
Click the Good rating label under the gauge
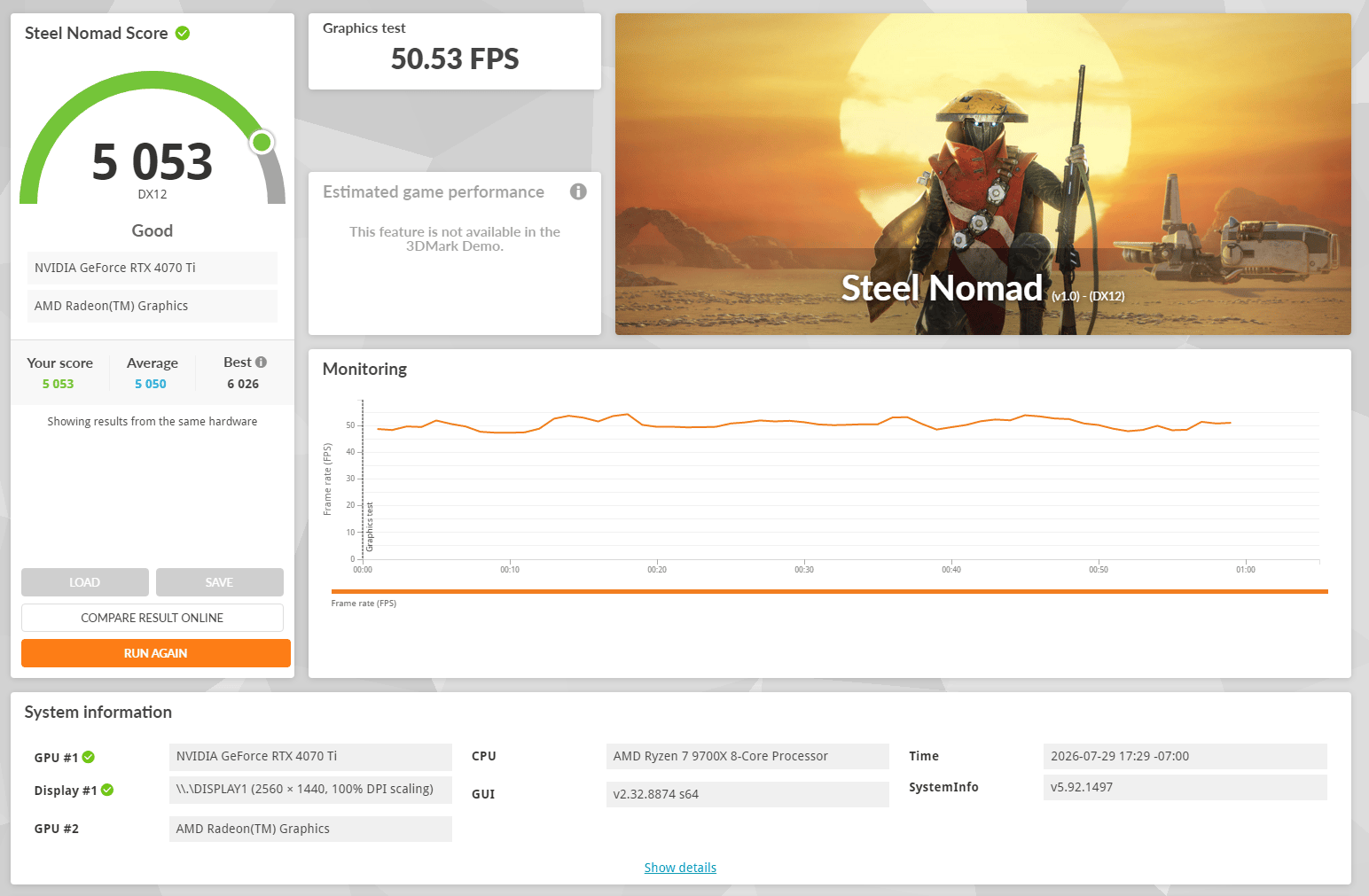[x=153, y=230]
